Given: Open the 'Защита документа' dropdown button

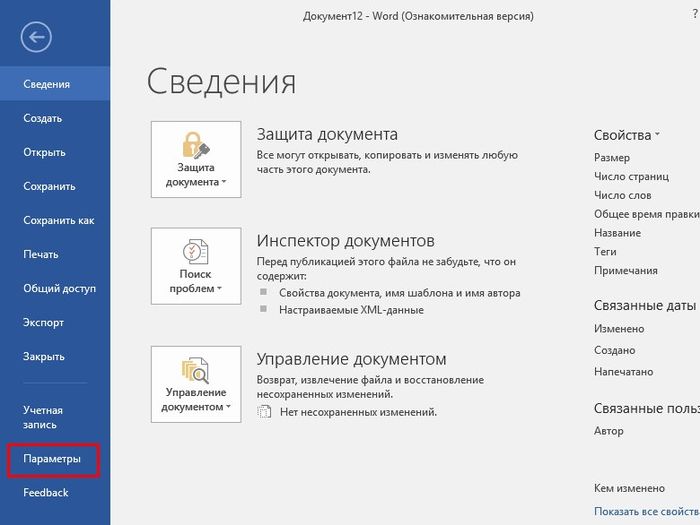Looking at the screenshot, I should coord(196,160).
